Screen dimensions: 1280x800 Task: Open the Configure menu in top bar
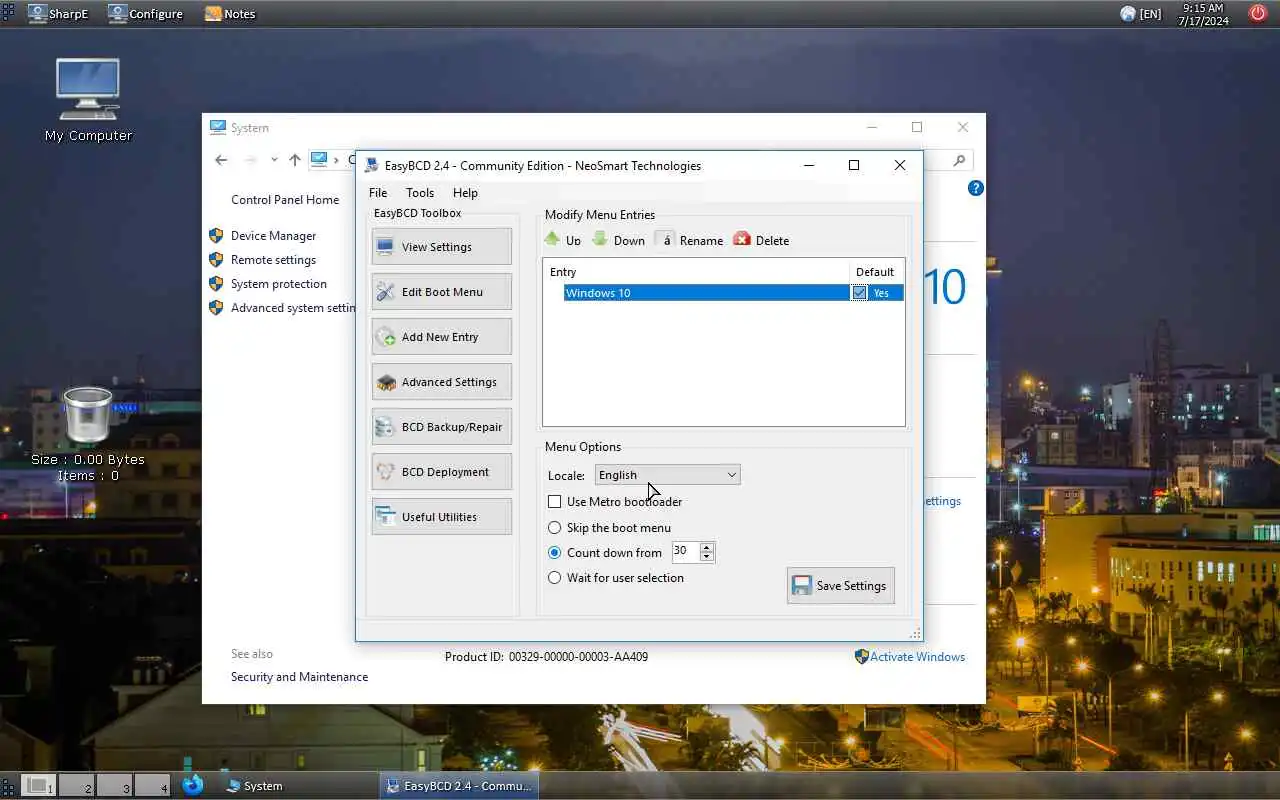pyautogui.click(x=146, y=14)
